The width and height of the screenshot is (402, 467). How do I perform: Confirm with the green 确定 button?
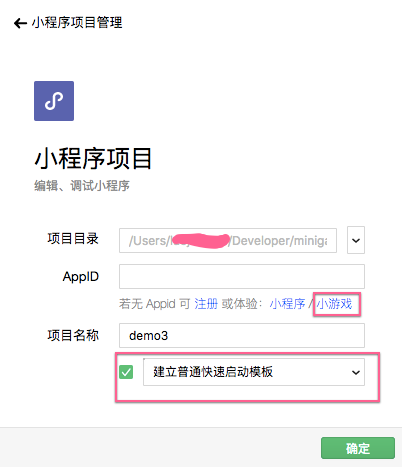(358, 448)
